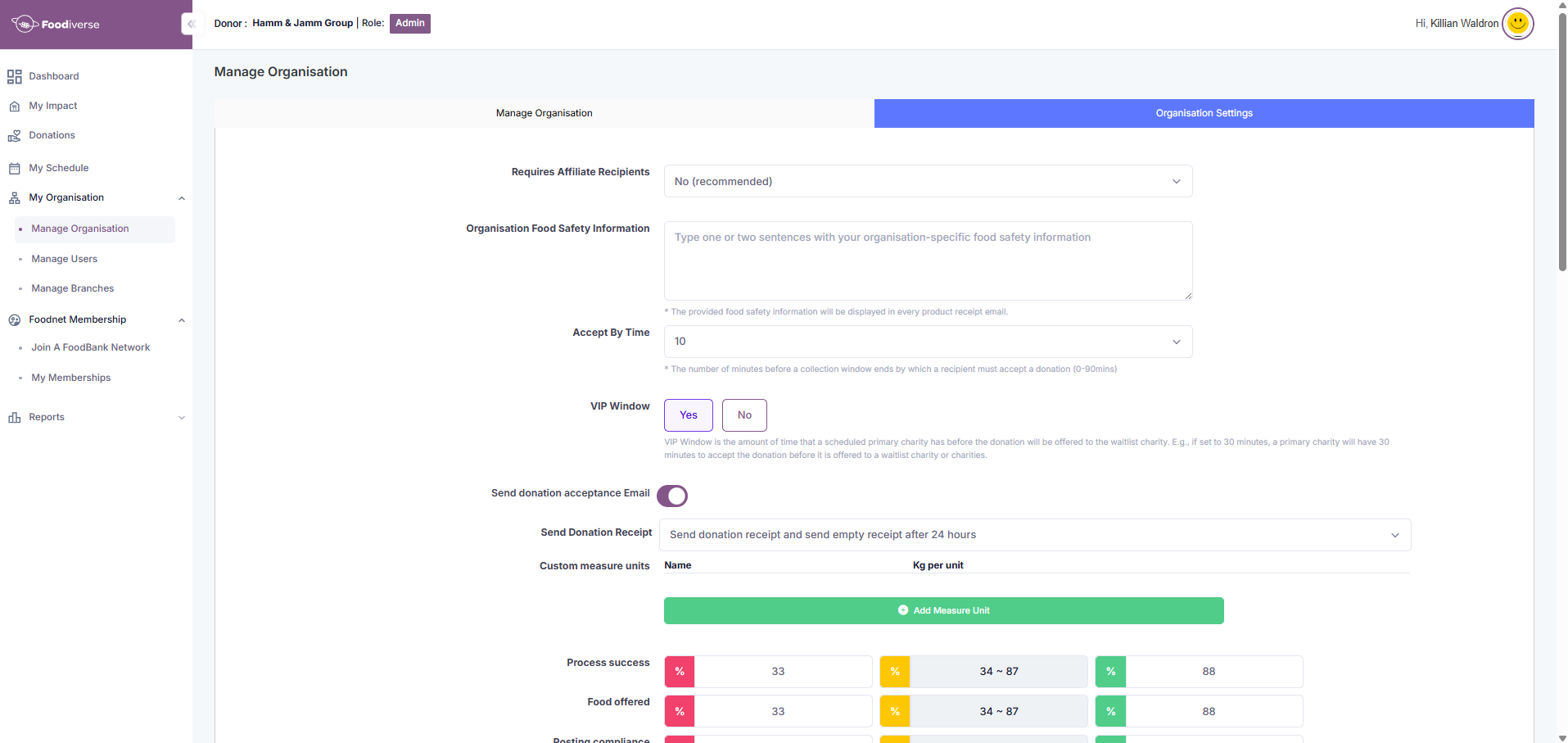Click the My Impact sidebar icon
The image size is (1568, 743).
[x=14, y=106]
